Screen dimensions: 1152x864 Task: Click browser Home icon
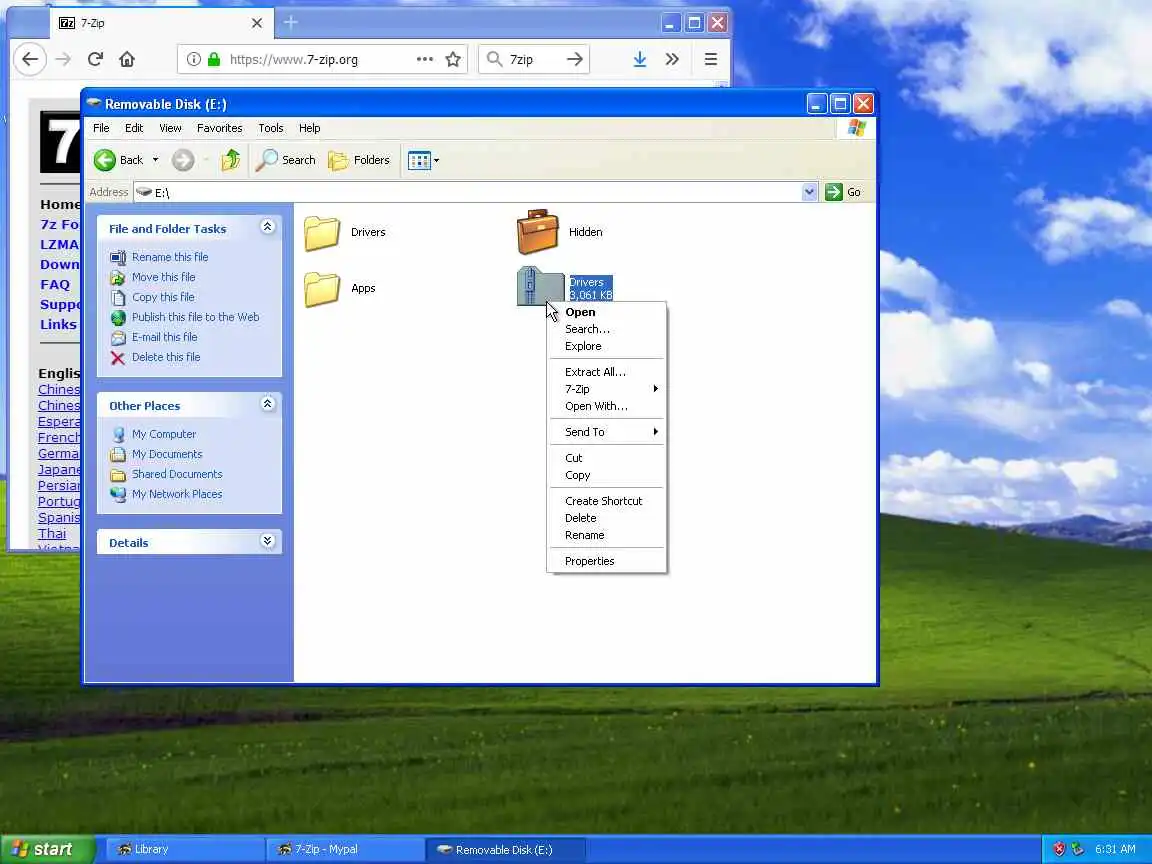pos(127,60)
